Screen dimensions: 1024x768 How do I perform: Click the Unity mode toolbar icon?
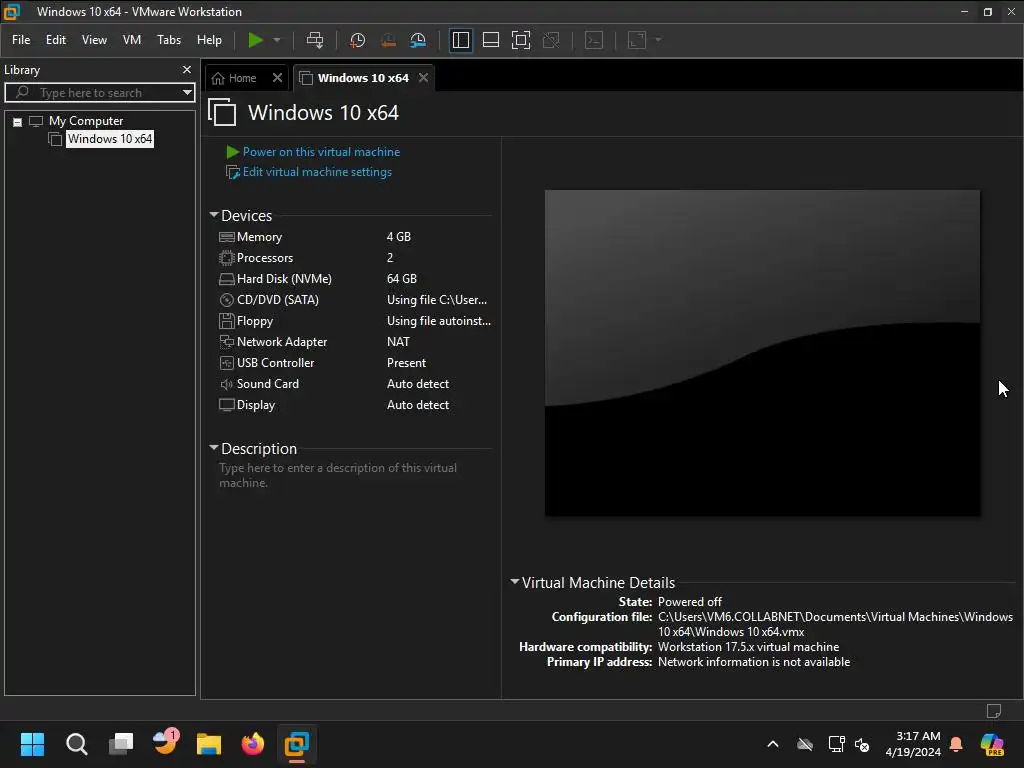[x=551, y=40]
